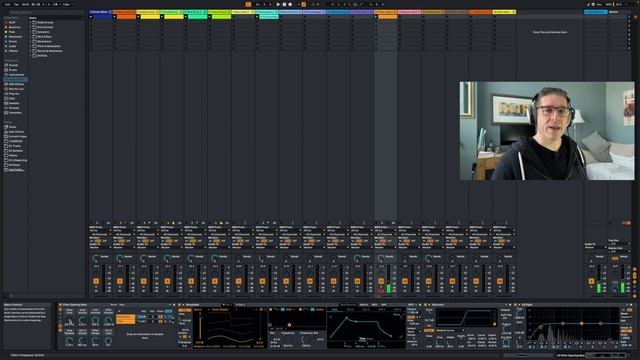Select Grooves browser category

(14, 108)
